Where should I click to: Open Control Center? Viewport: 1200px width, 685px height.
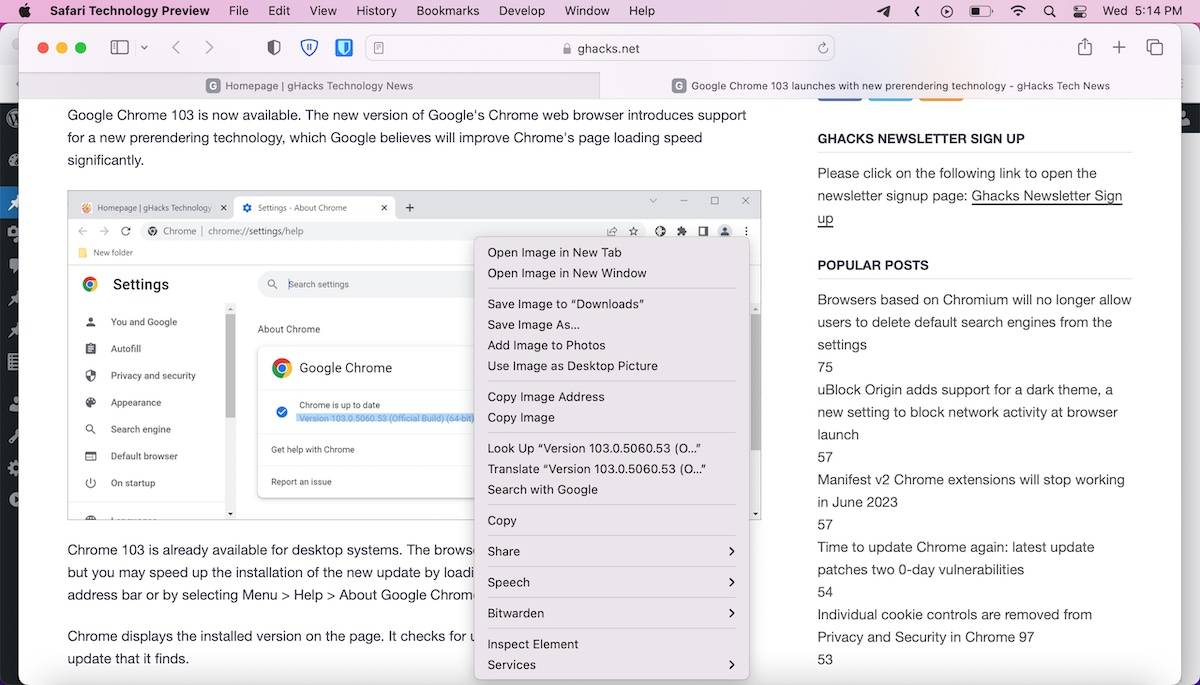tap(1079, 11)
